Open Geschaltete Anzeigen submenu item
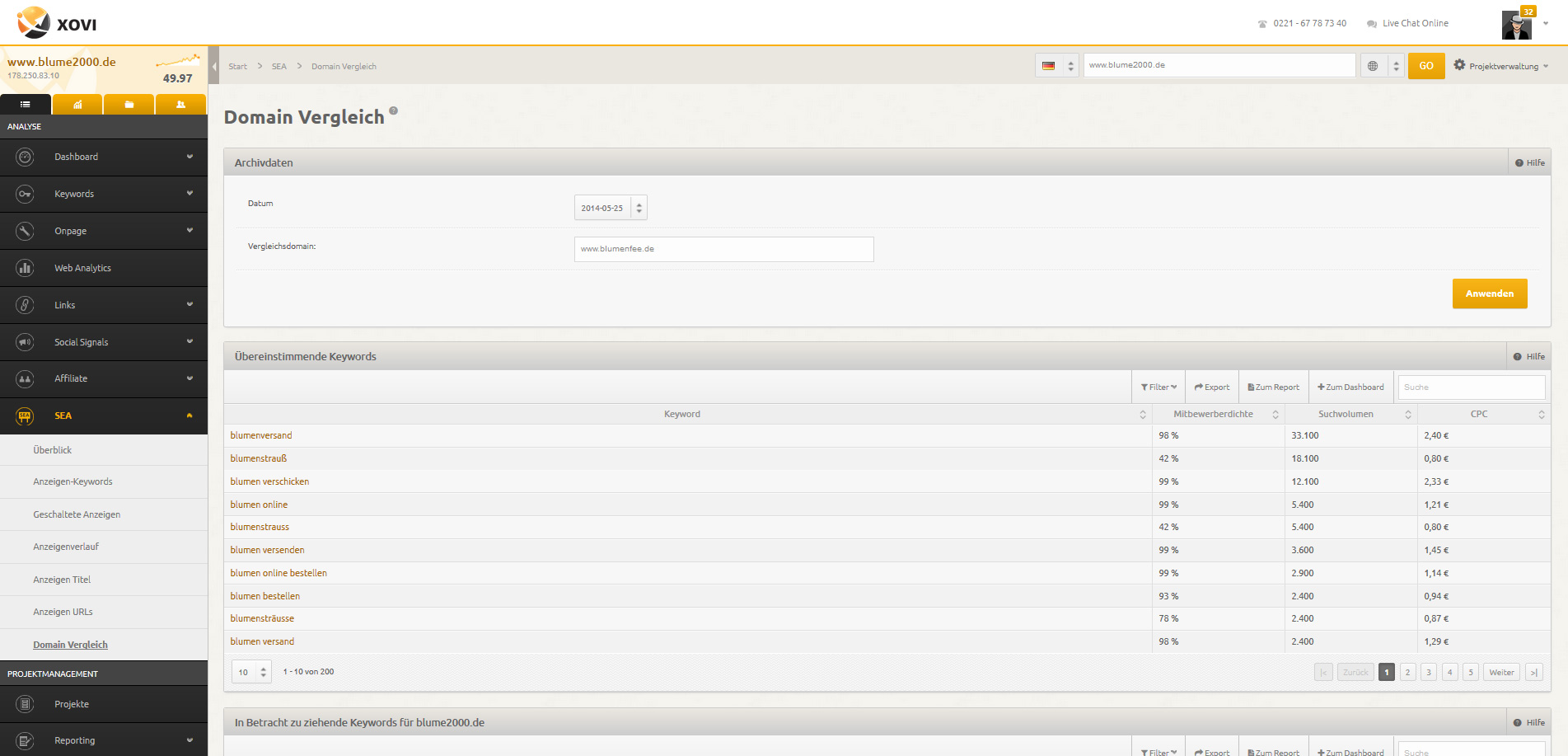This screenshot has width=1568, height=756. (x=104, y=514)
